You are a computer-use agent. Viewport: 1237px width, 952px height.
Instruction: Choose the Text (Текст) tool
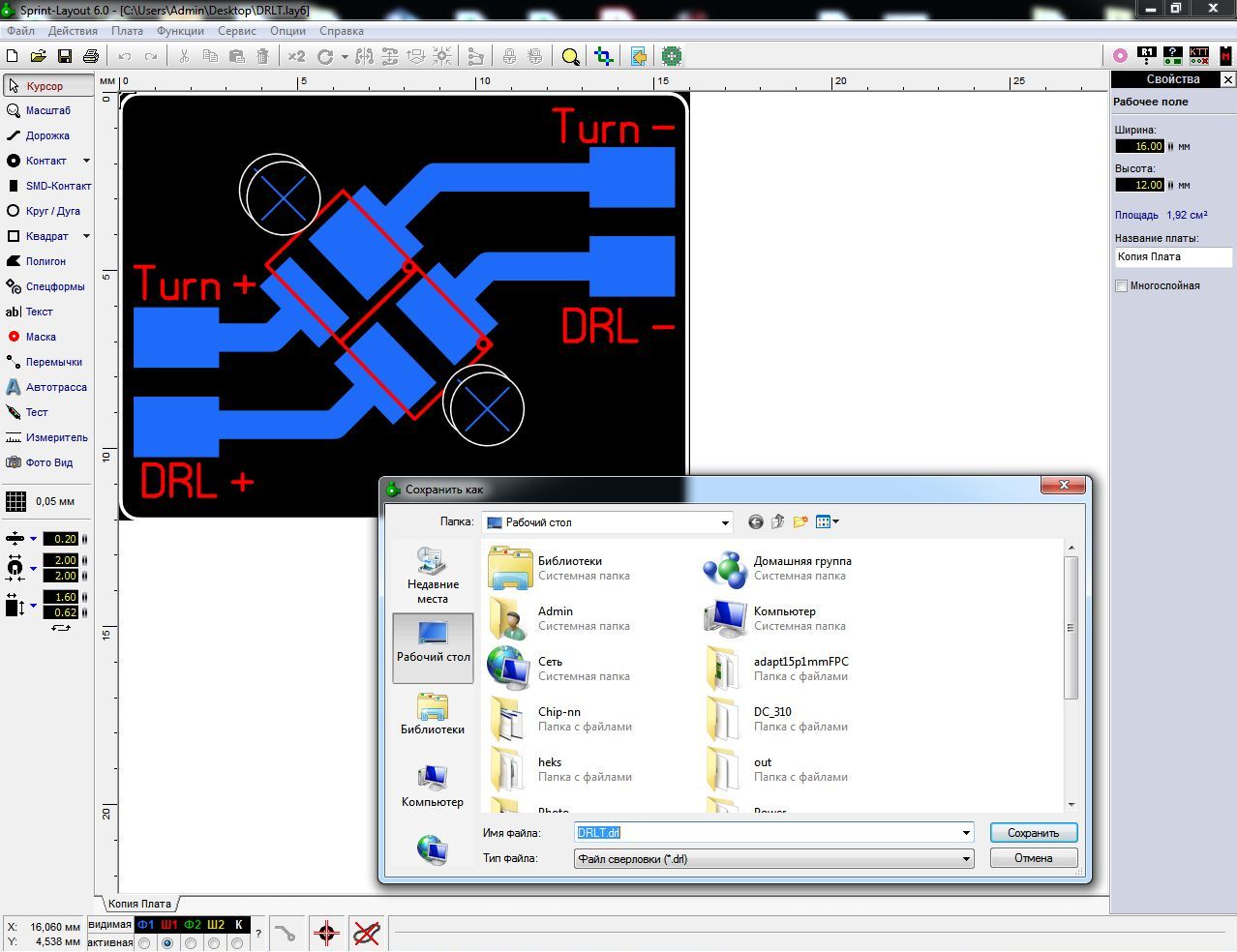(39, 312)
